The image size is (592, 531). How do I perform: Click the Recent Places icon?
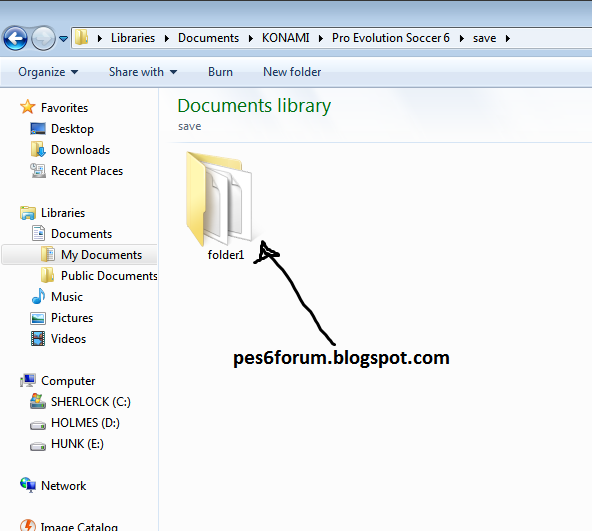[38, 170]
